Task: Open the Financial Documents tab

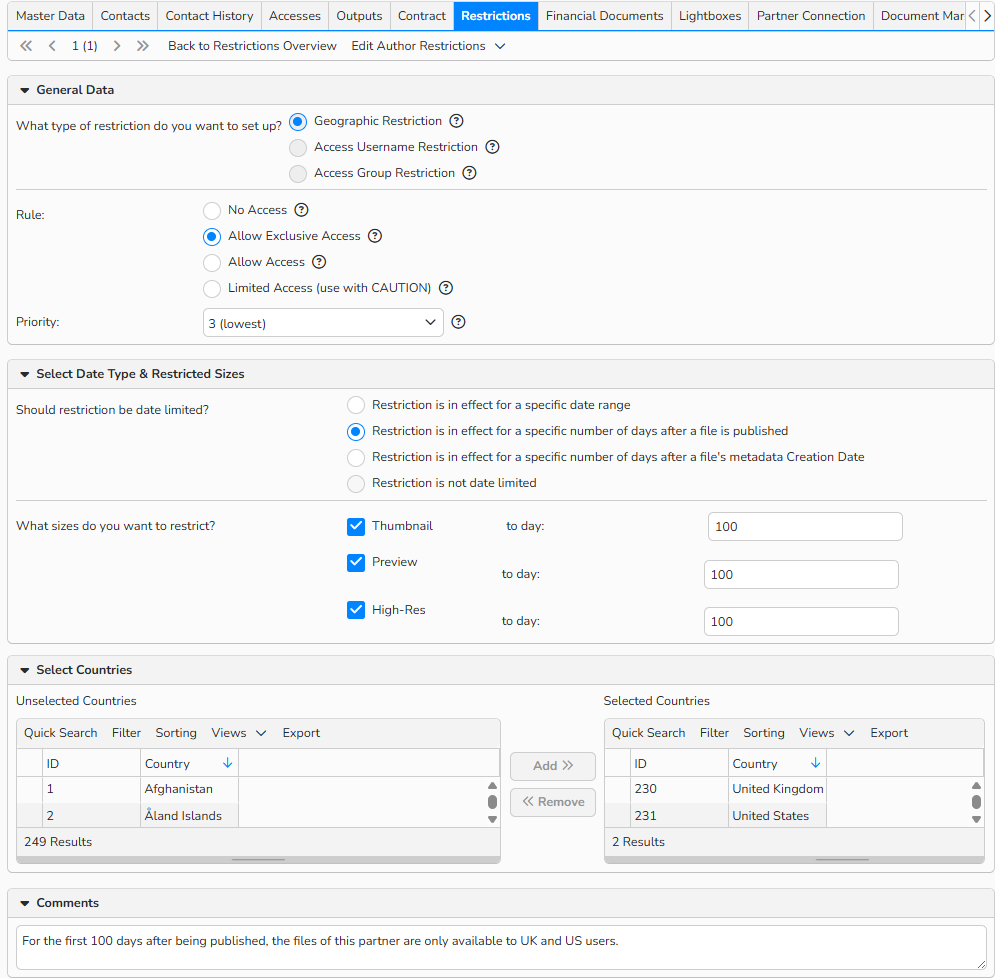Action: [604, 16]
